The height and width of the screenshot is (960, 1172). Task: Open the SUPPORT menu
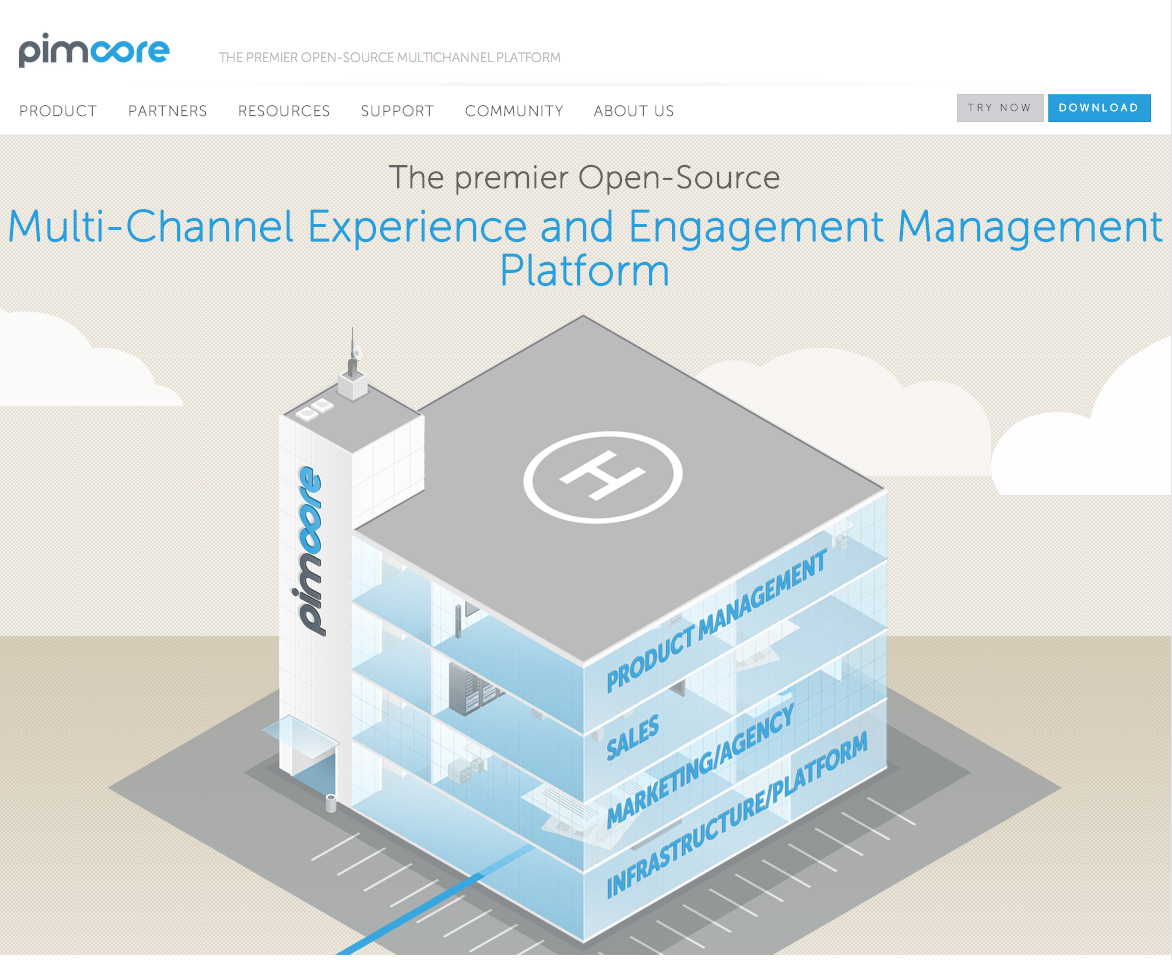click(397, 111)
